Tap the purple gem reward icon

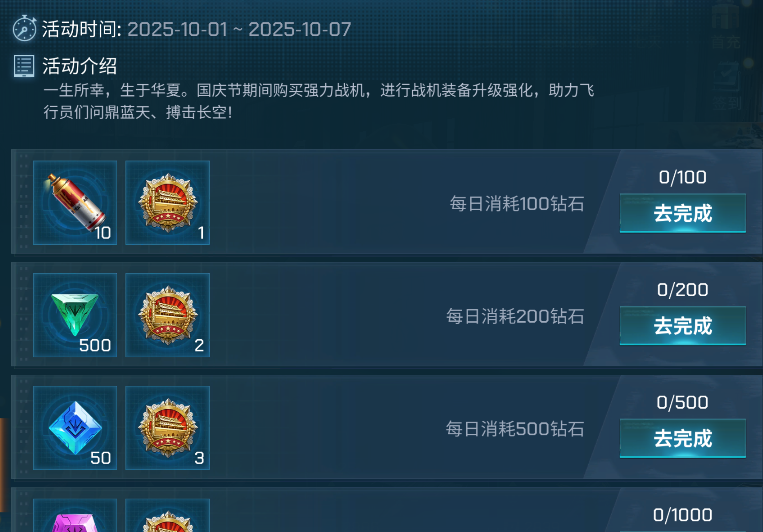(75, 515)
